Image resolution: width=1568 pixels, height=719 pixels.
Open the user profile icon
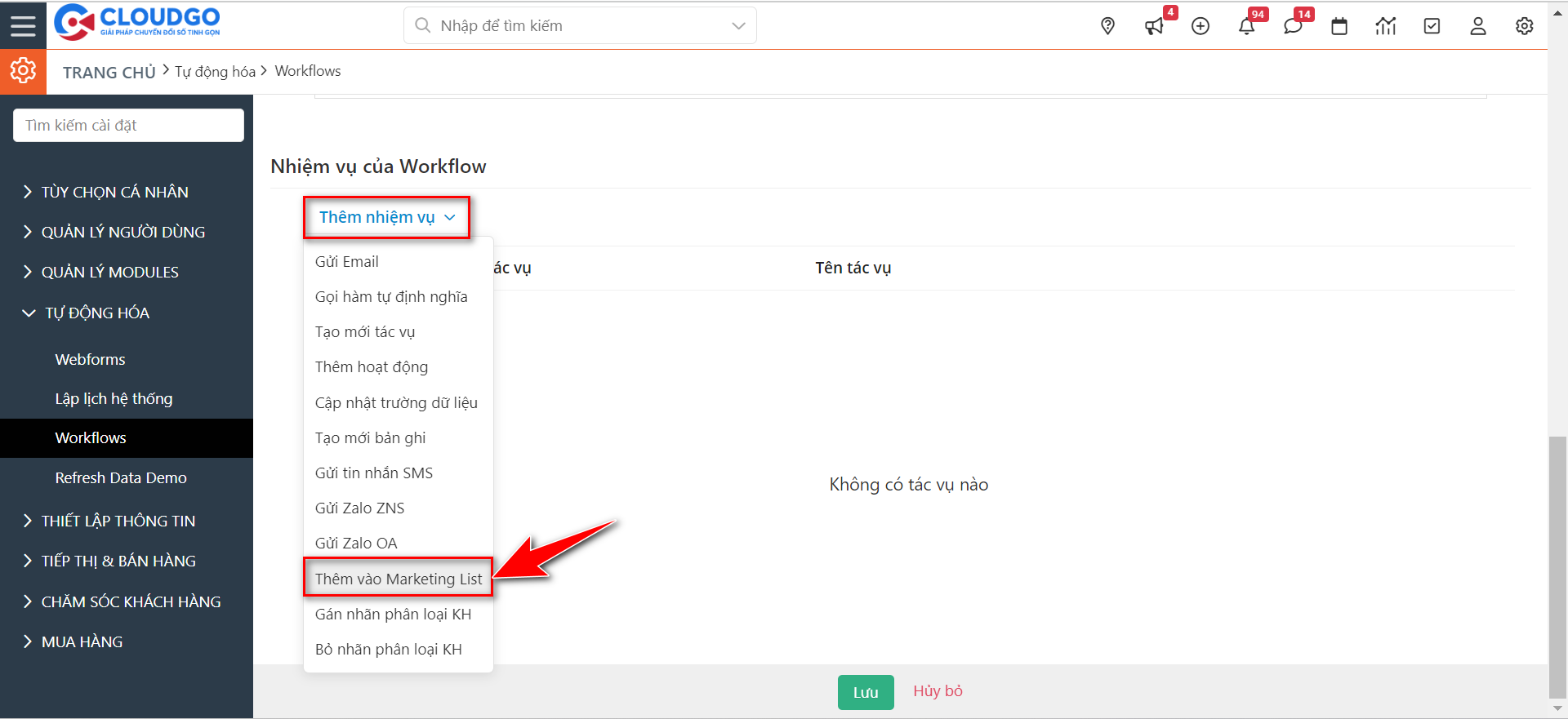click(x=1478, y=26)
